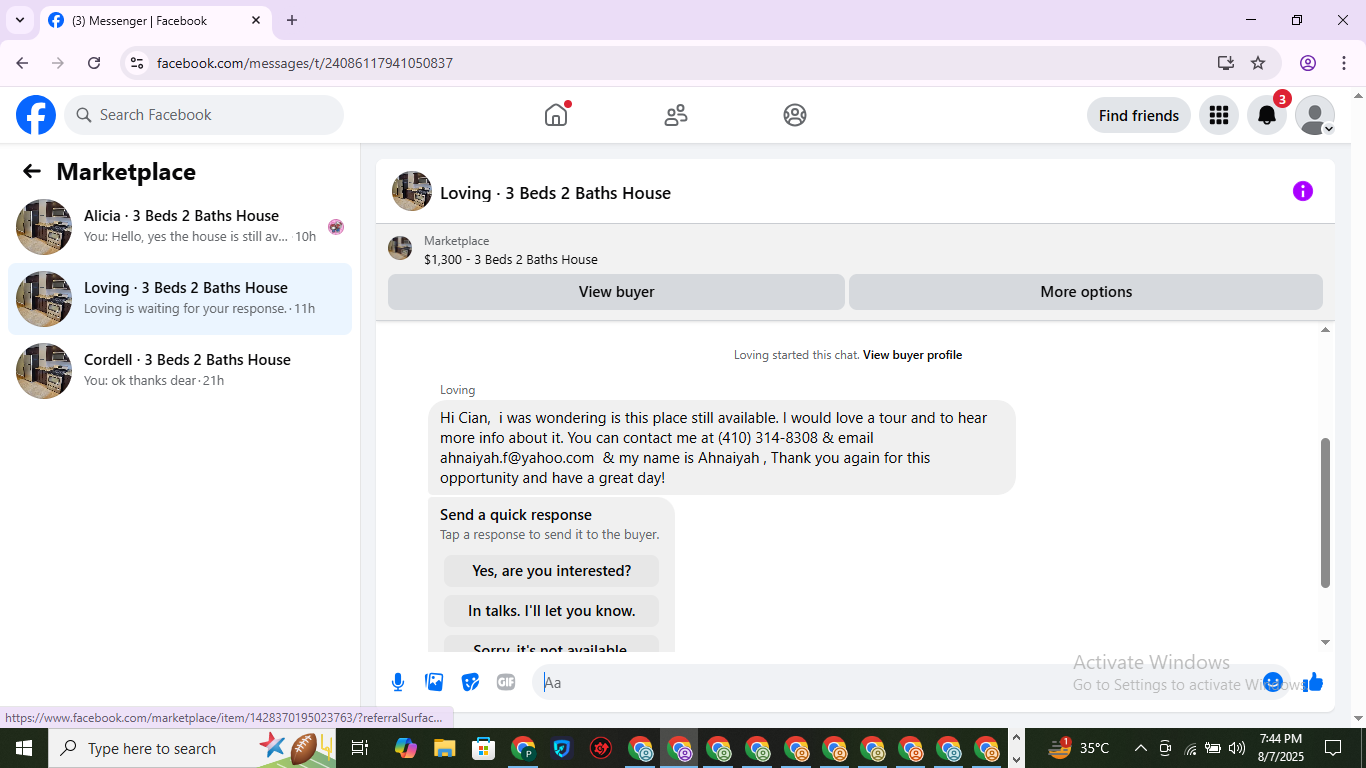Close the Messenger tab

click(256, 20)
